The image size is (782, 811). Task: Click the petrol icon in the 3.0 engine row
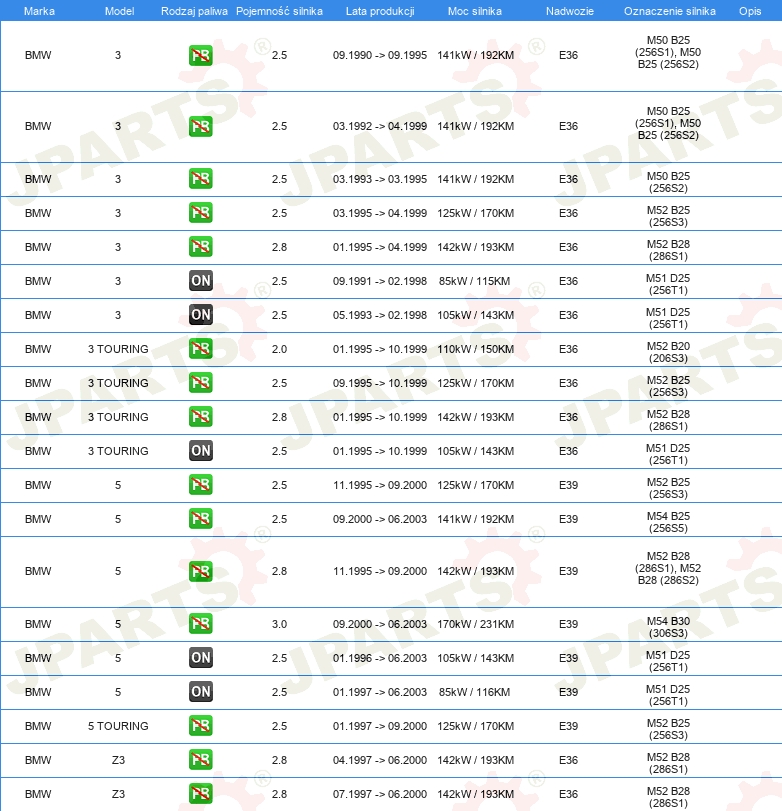click(201, 624)
